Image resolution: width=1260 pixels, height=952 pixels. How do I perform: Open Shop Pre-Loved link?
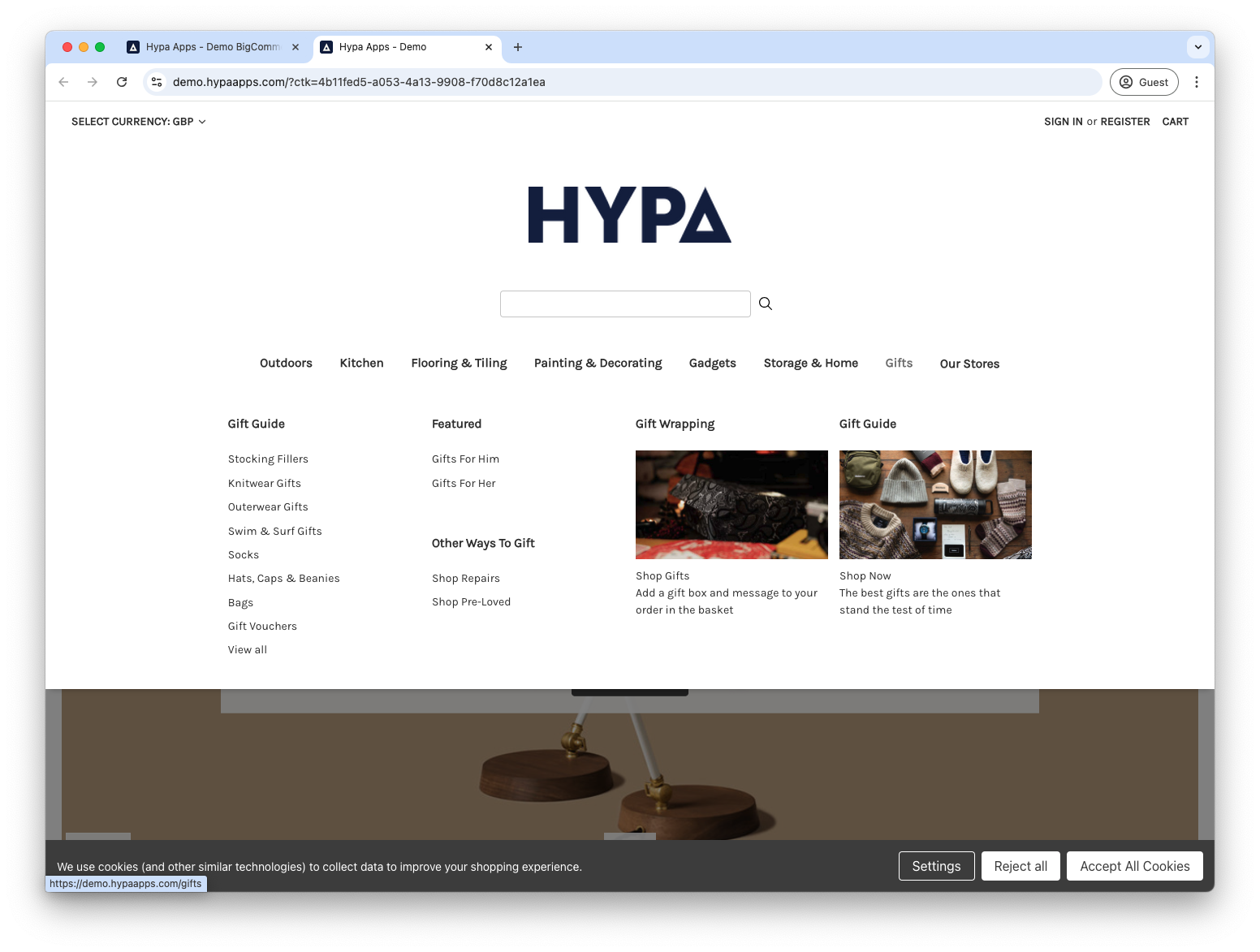pos(472,602)
